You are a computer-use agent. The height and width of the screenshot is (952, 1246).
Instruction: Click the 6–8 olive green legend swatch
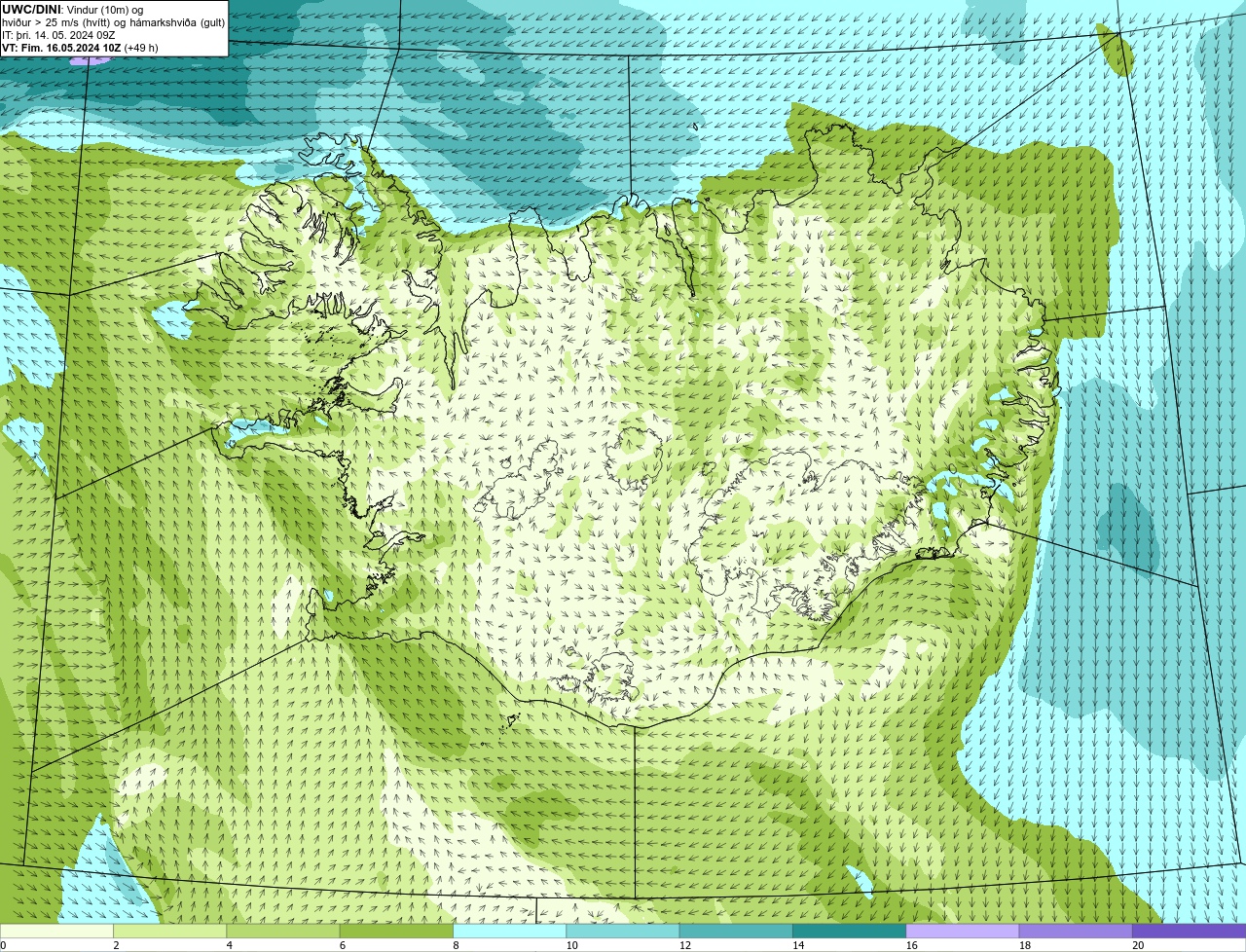click(x=396, y=931)
